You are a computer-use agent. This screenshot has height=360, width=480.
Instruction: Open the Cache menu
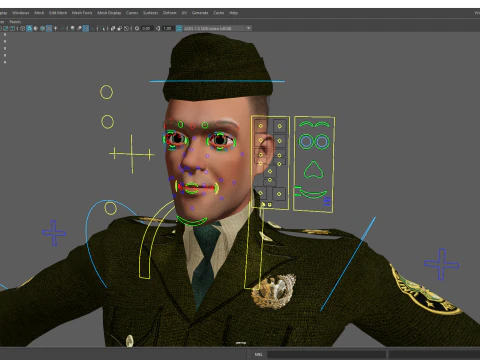tap(219, 13)
